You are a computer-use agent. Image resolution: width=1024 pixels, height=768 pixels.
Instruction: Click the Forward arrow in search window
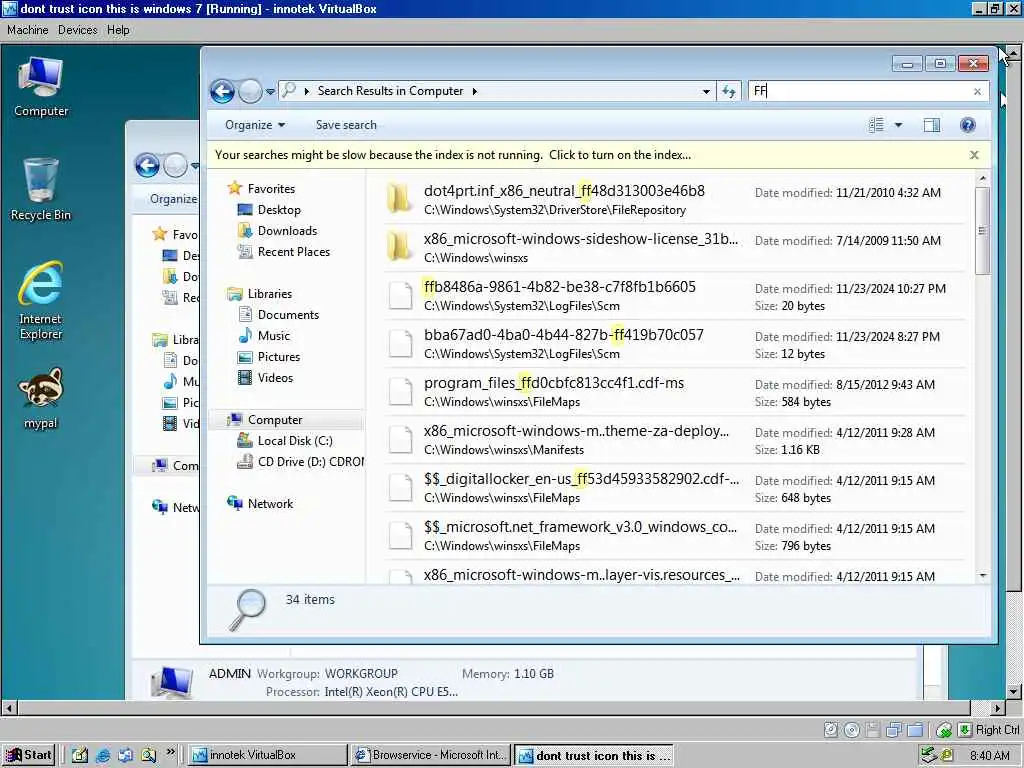[x=249, y=91]
